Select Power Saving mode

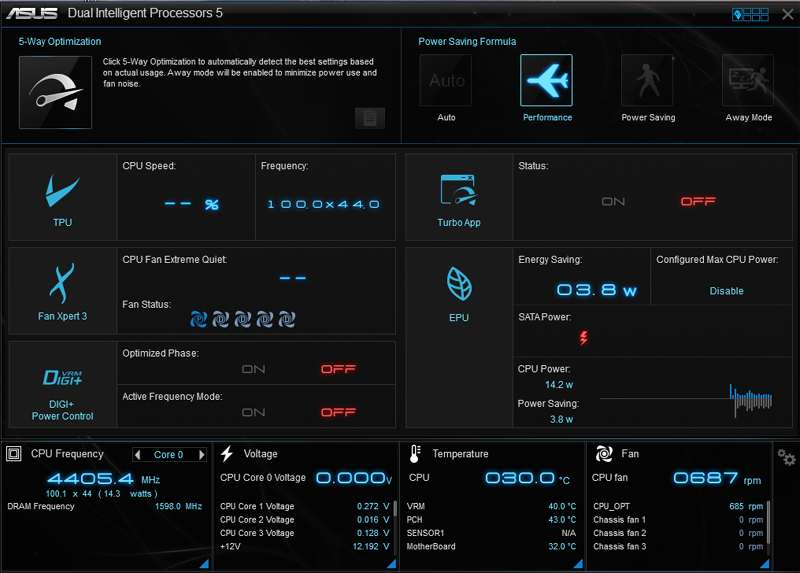[648, 81]
